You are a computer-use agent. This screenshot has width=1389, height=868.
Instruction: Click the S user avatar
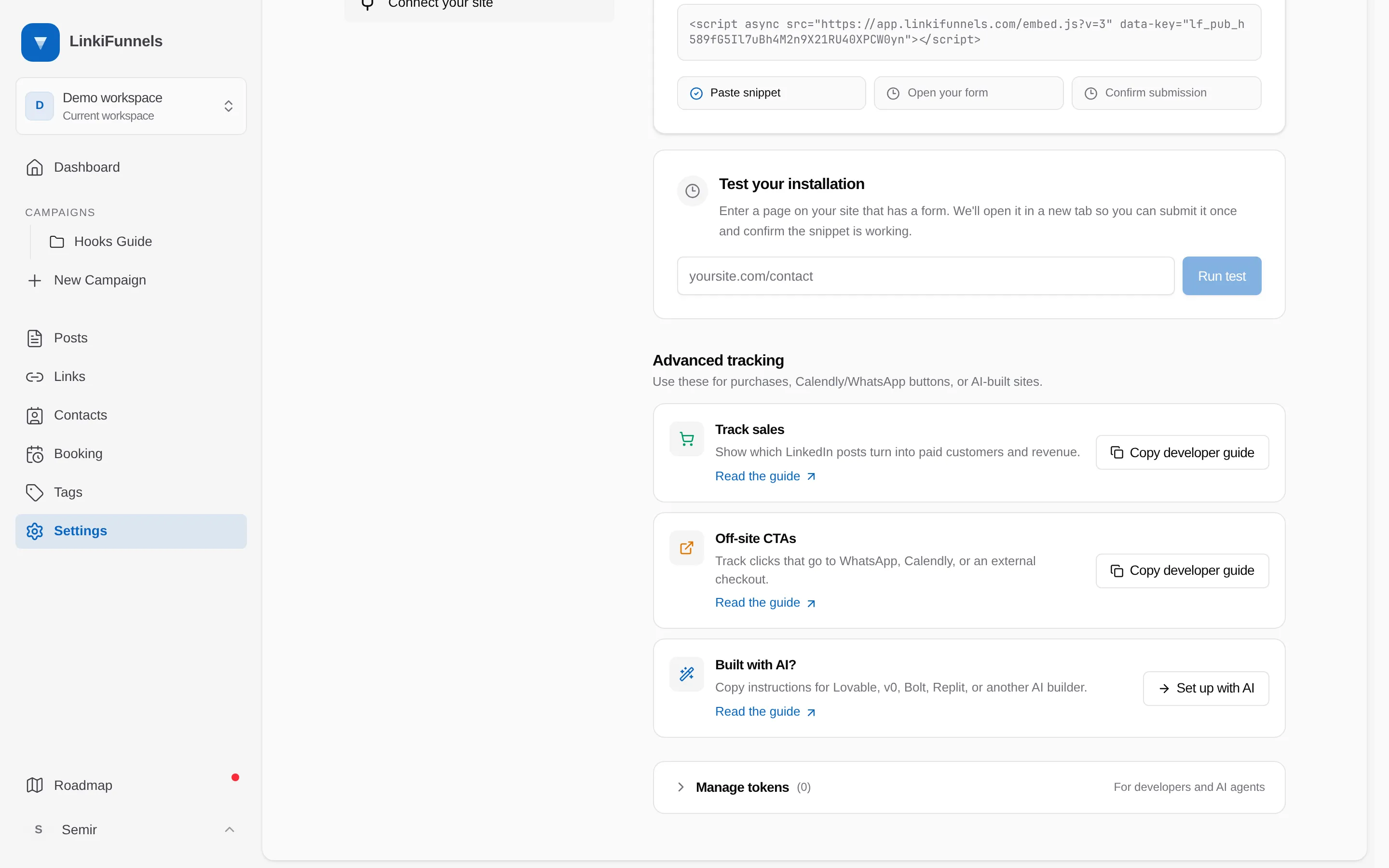click(39, 829)
